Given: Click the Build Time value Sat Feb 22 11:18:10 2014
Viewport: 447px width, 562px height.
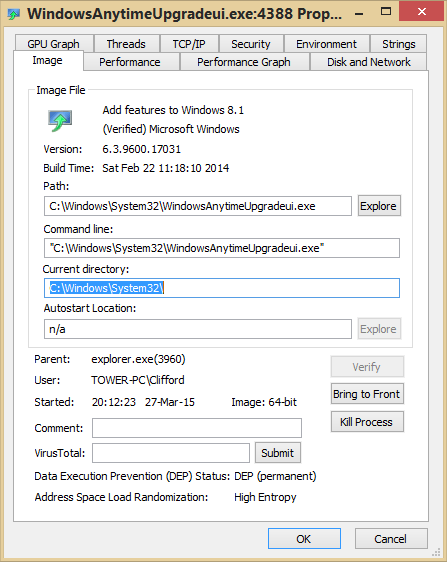Looking at the screenshot, I should point(166,168).
